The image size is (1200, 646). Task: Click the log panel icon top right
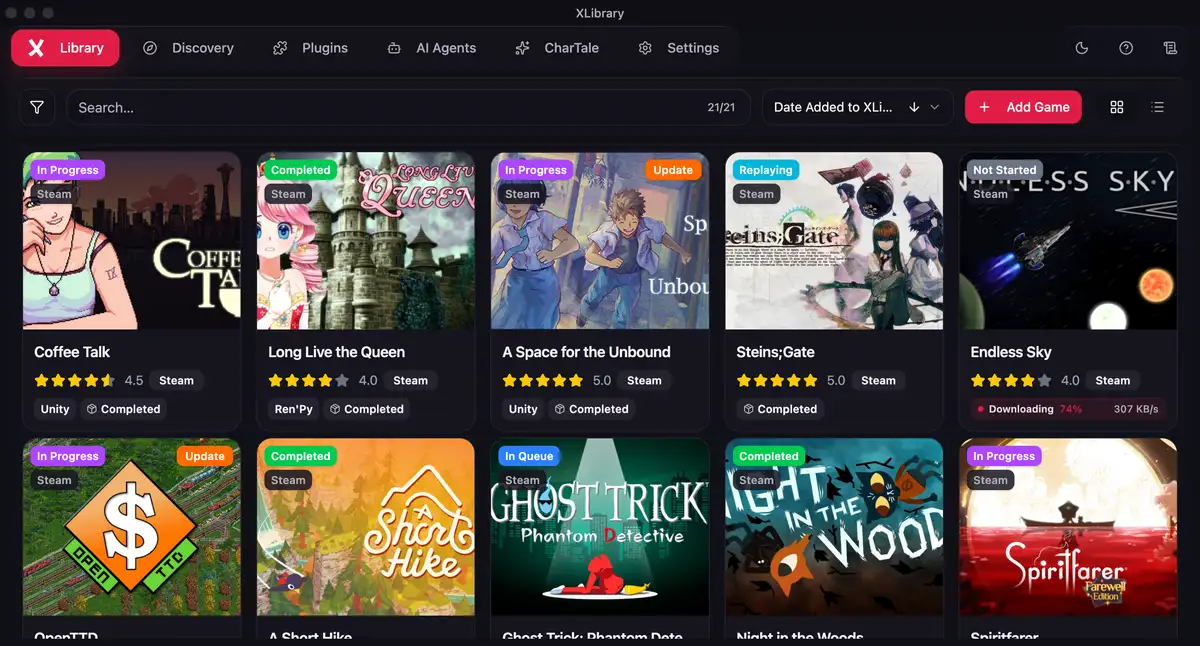tap(1170, 48)
